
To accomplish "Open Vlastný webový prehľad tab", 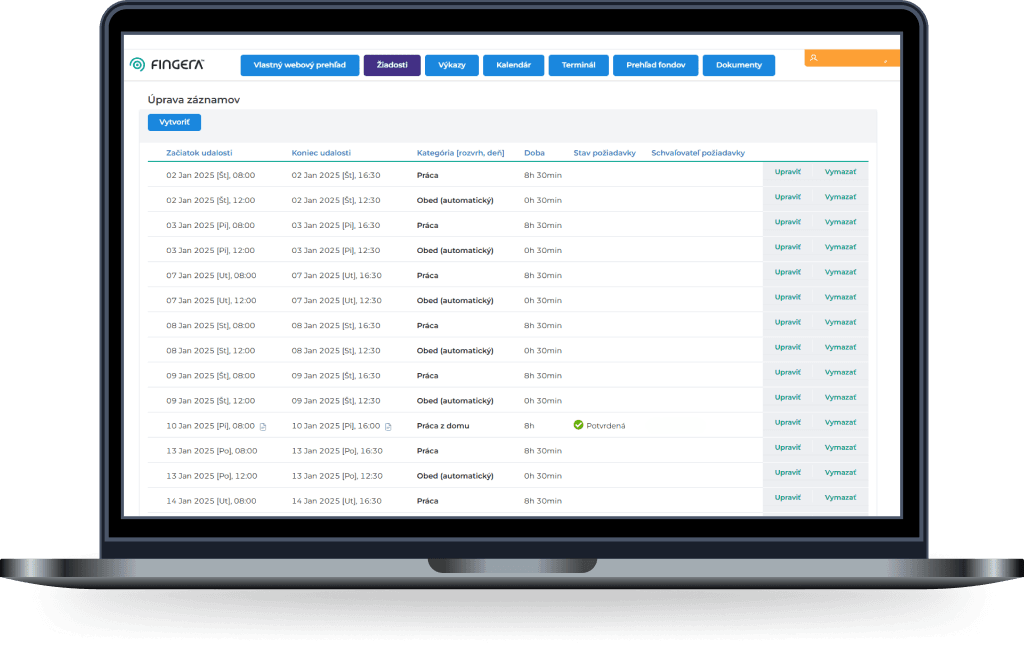I will tap(299, 65).
